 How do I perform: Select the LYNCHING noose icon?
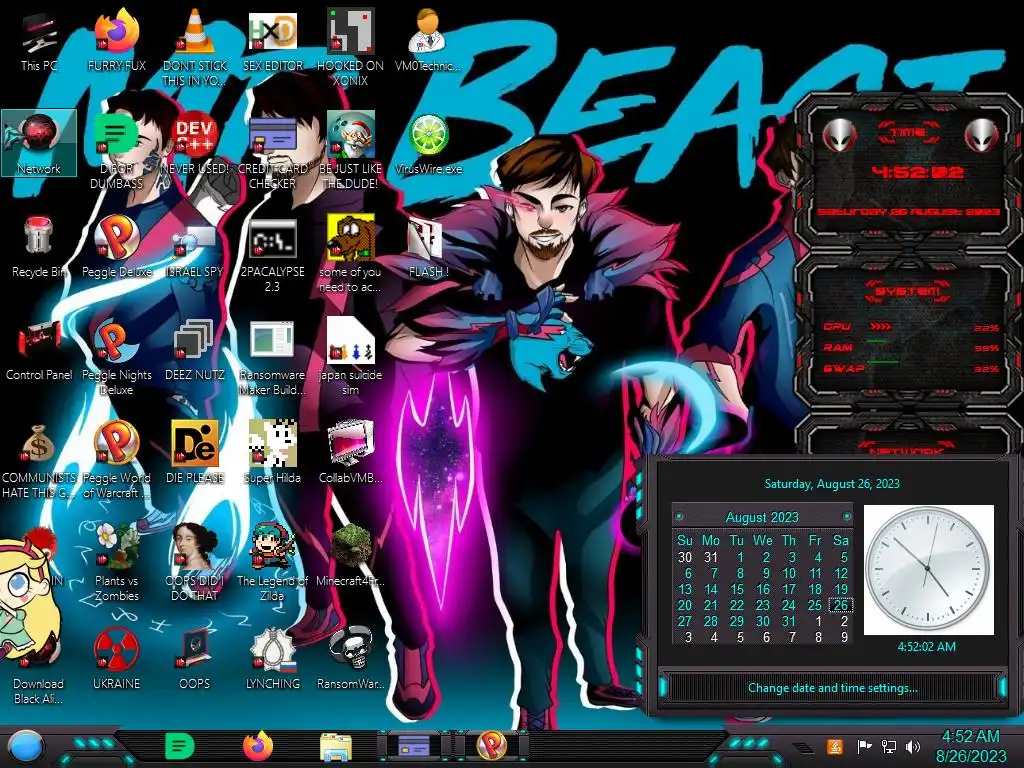(272, 658)
